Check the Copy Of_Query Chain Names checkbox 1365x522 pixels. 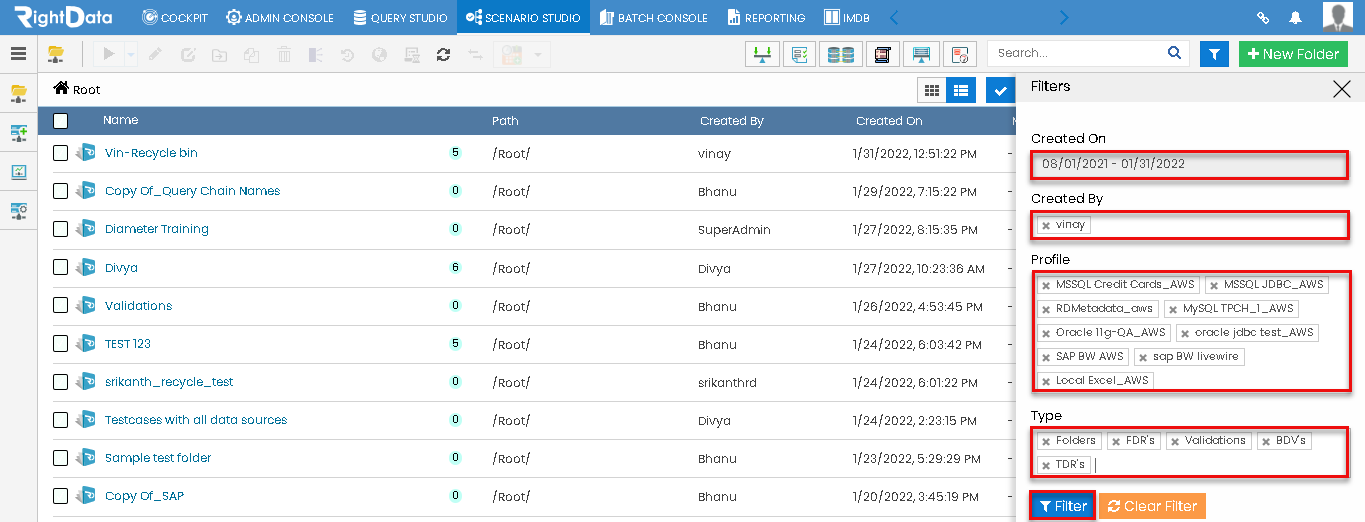pos(61,191)
